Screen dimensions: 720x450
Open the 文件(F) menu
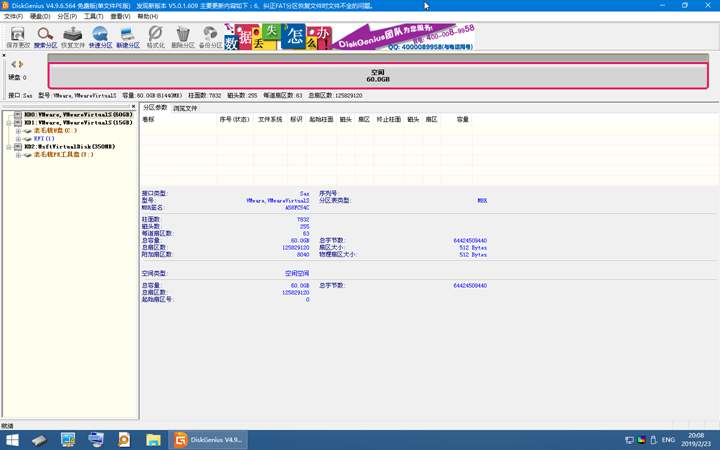click(x=13, y=17)
